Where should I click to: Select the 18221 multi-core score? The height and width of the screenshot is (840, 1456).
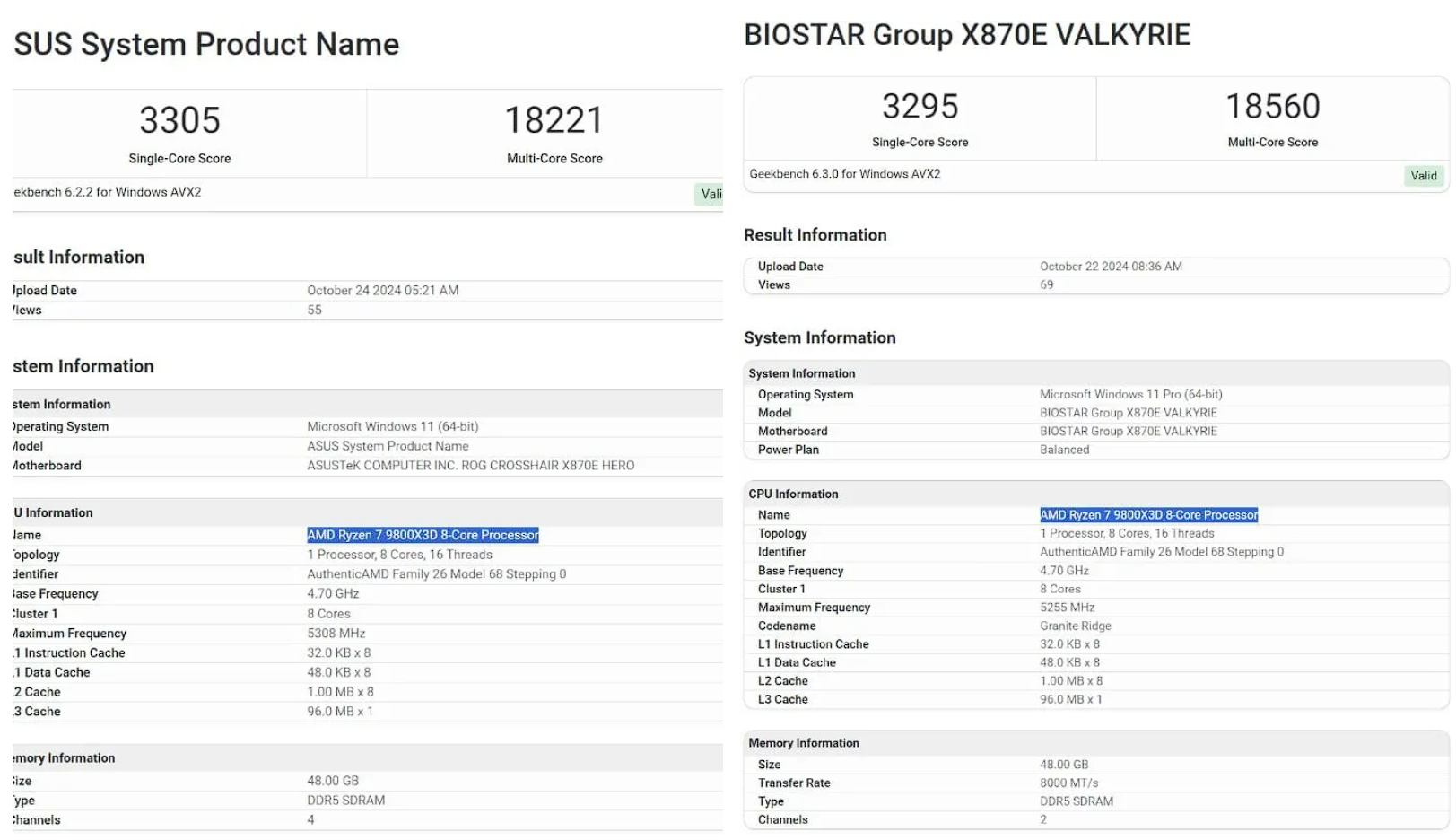[554, 120]
